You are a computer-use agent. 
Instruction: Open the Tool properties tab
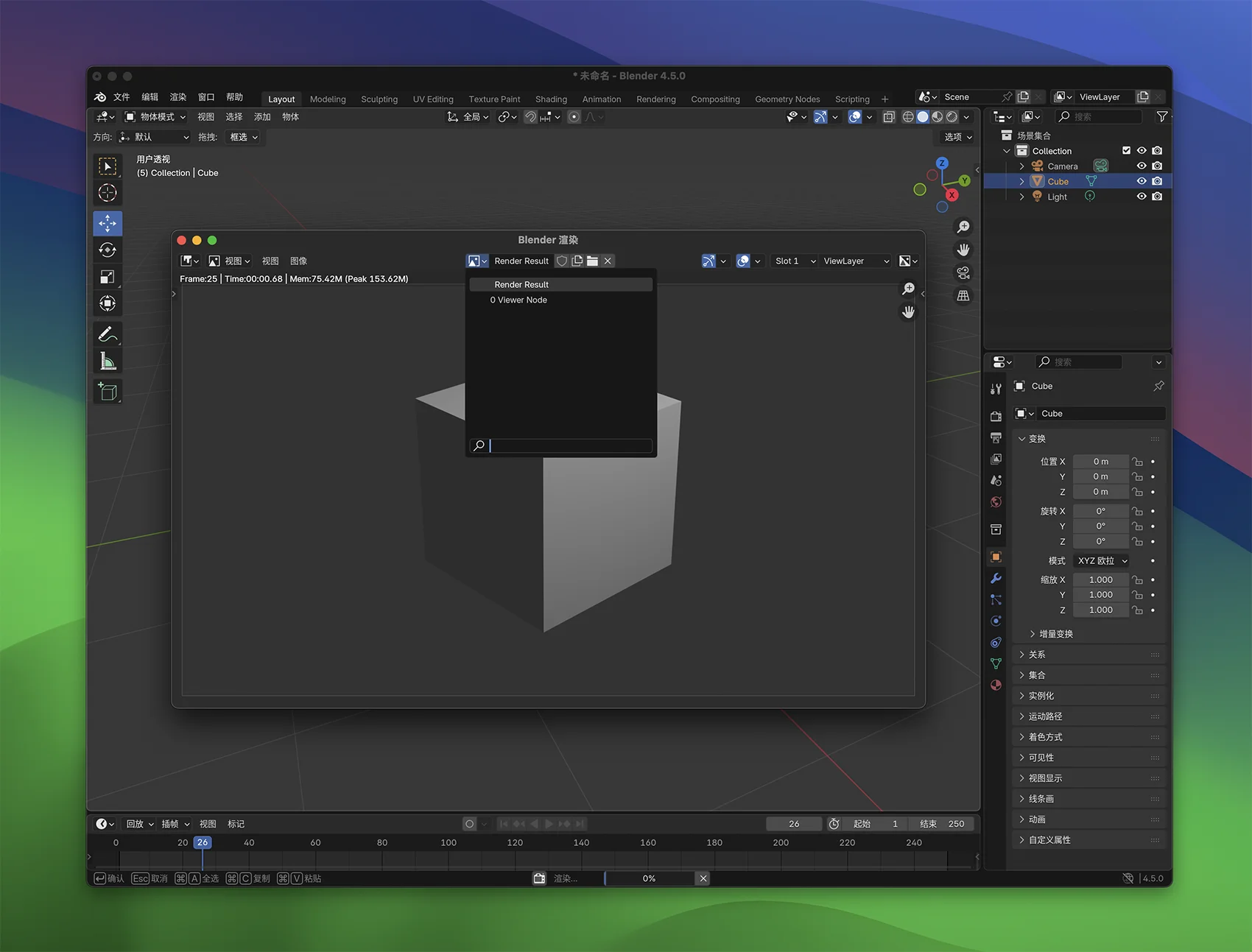[x=996, y=389]
